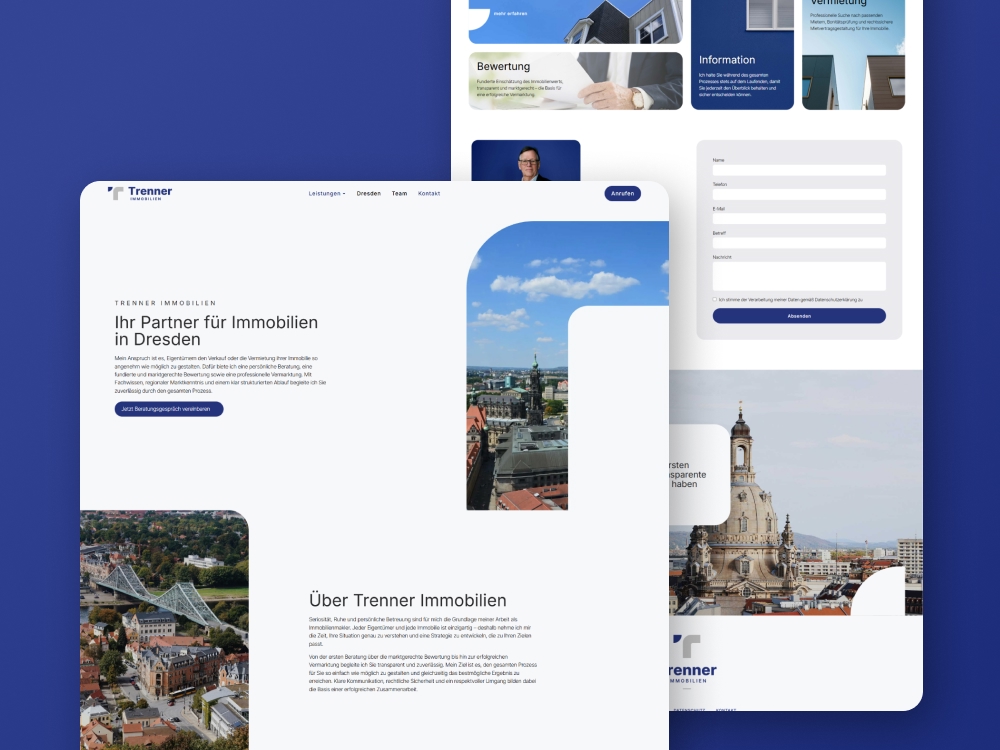Screen dimensions: 1000x750
Task: Open the Kontakt navigation item
Action: [428, 193]
